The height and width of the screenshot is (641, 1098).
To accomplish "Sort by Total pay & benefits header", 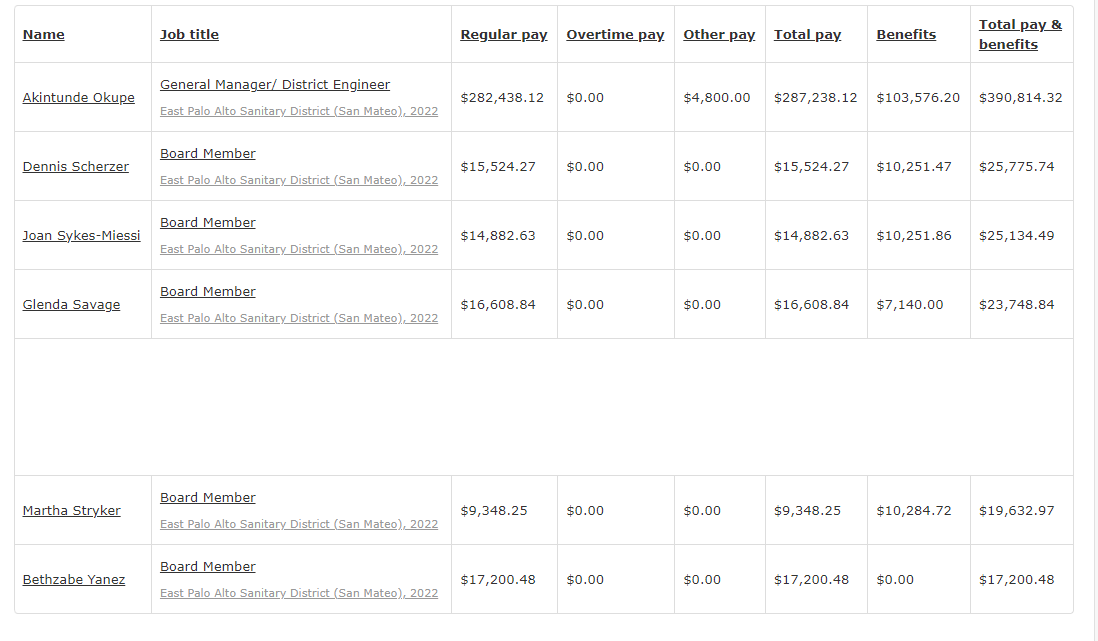I will point(1020,34).
